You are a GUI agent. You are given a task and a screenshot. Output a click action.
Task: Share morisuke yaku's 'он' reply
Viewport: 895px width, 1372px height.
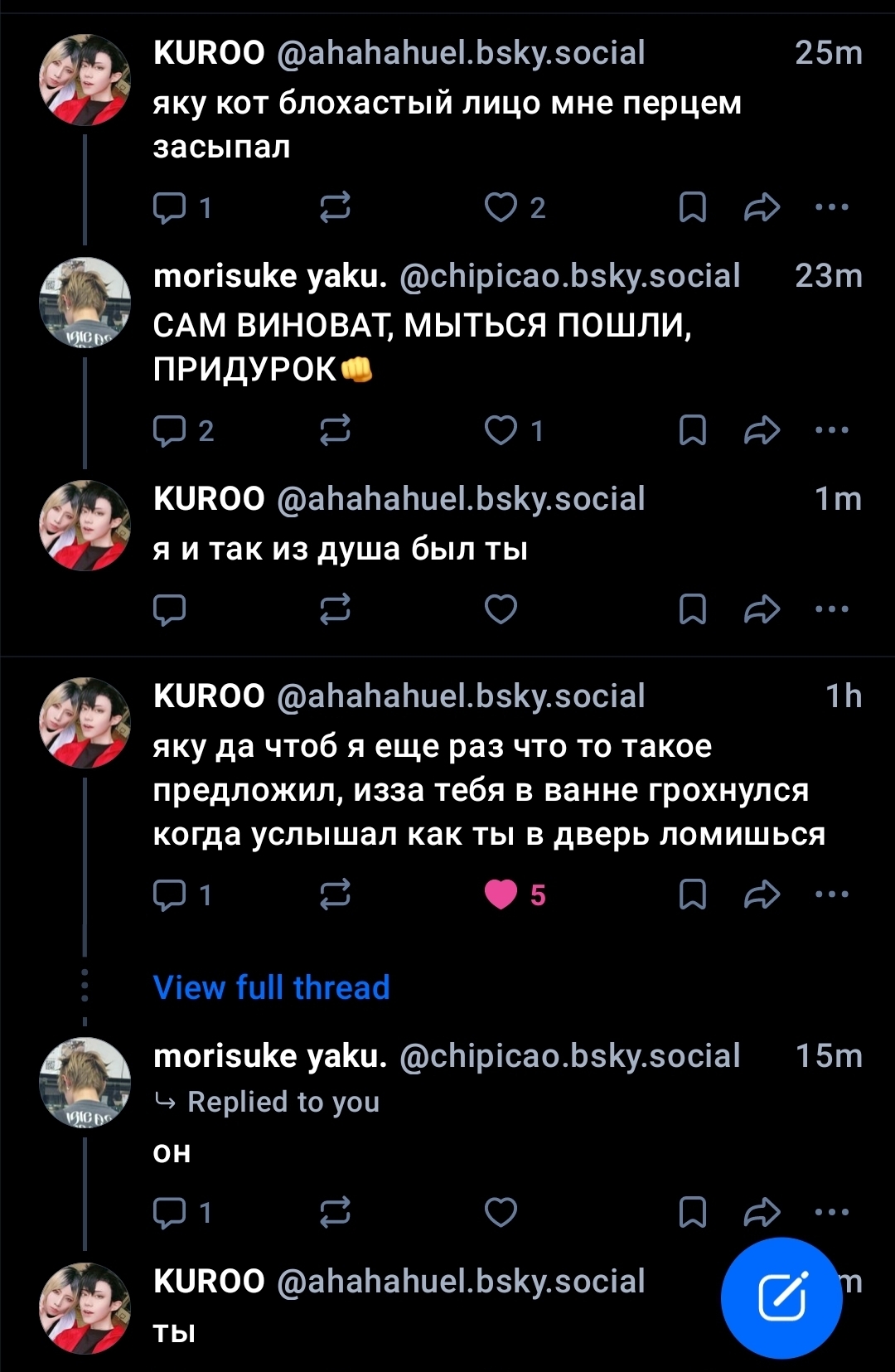(x=762, y=1212)
